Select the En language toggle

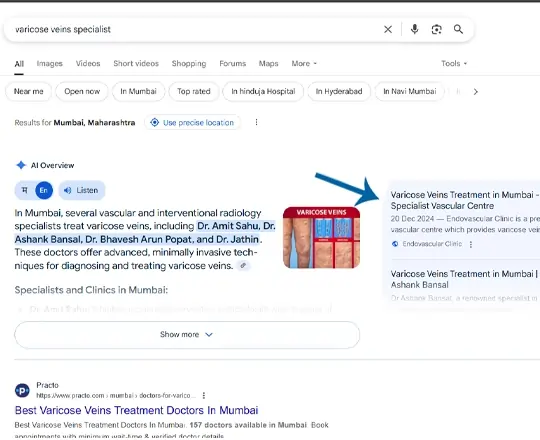click(x=44, y=190)
